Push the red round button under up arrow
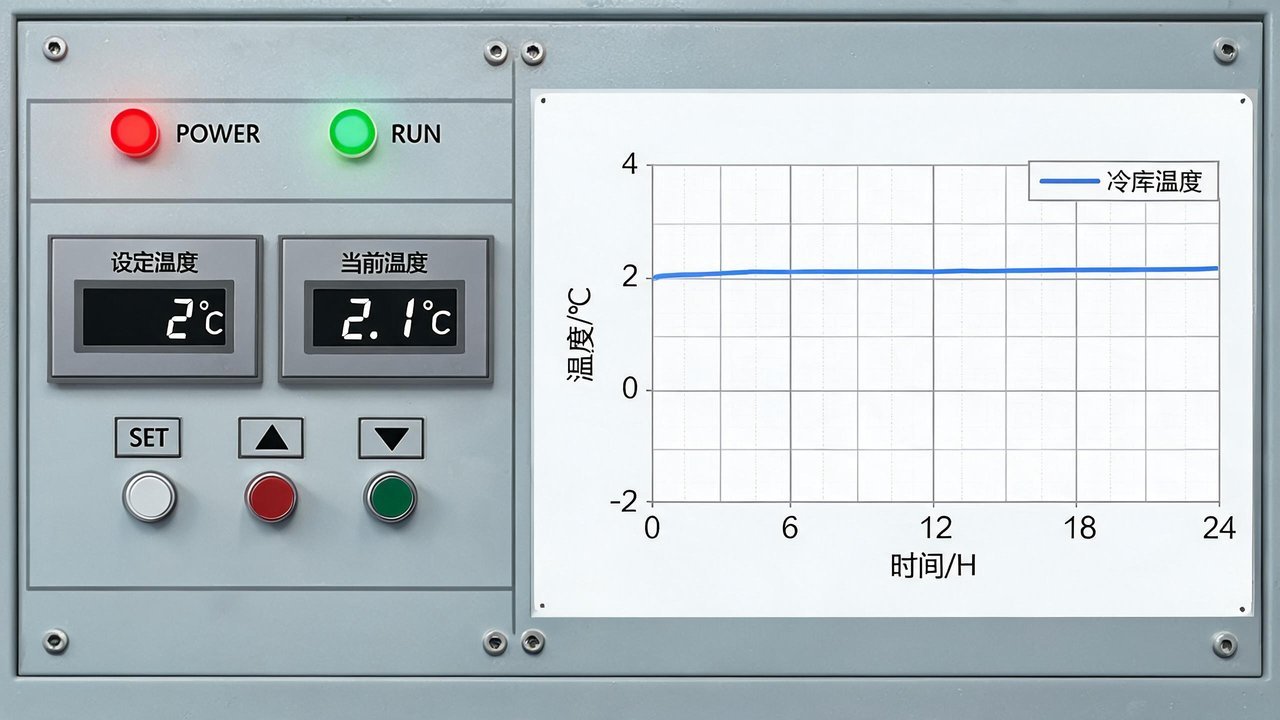 pyautogui.click(x=271, y=497)
